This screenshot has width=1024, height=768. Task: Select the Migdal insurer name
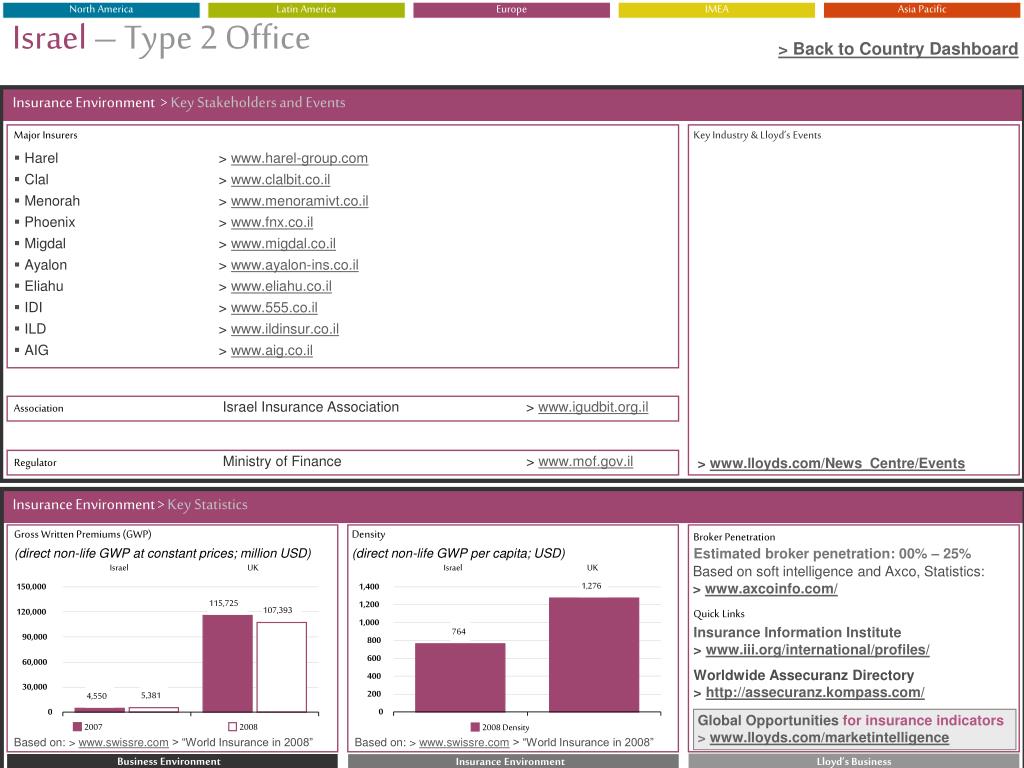(45, 244)
